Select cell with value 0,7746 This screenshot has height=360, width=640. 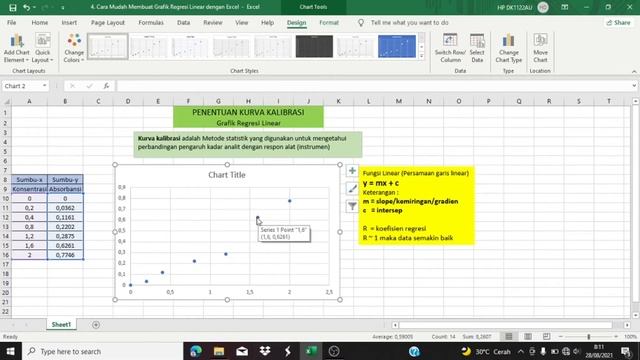coord(65,255)
